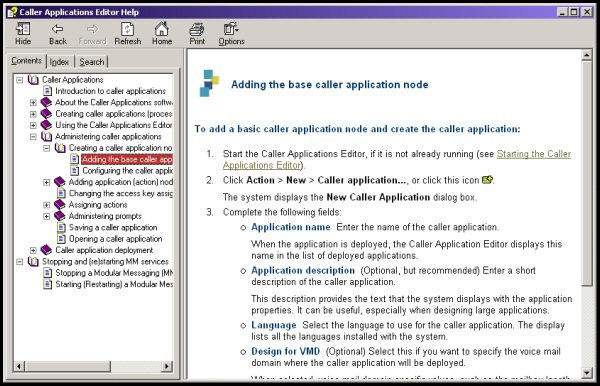The height and width of the screenshot is (386, 600).
Task: Collapse Stopping and (re)starting MM services
Action: pyautogui.click(x=20, y=262)
